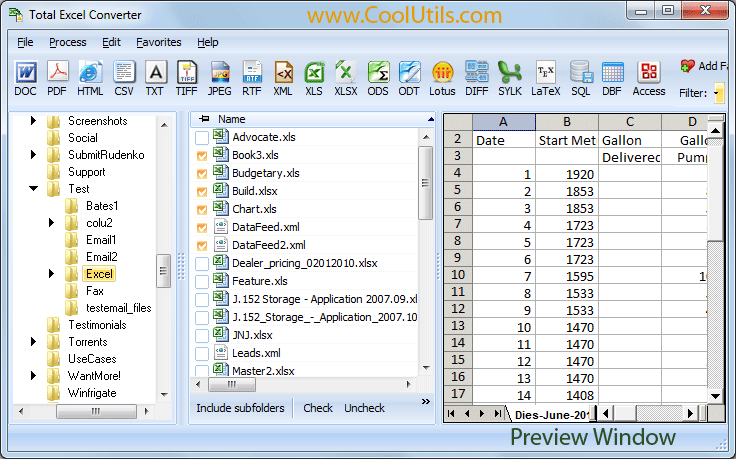Image resolution: width=736 pixels, height=459 pixels.
Task: Click the pin icon beside Name header
Action: pyautogui.click(x=204, y=119)
